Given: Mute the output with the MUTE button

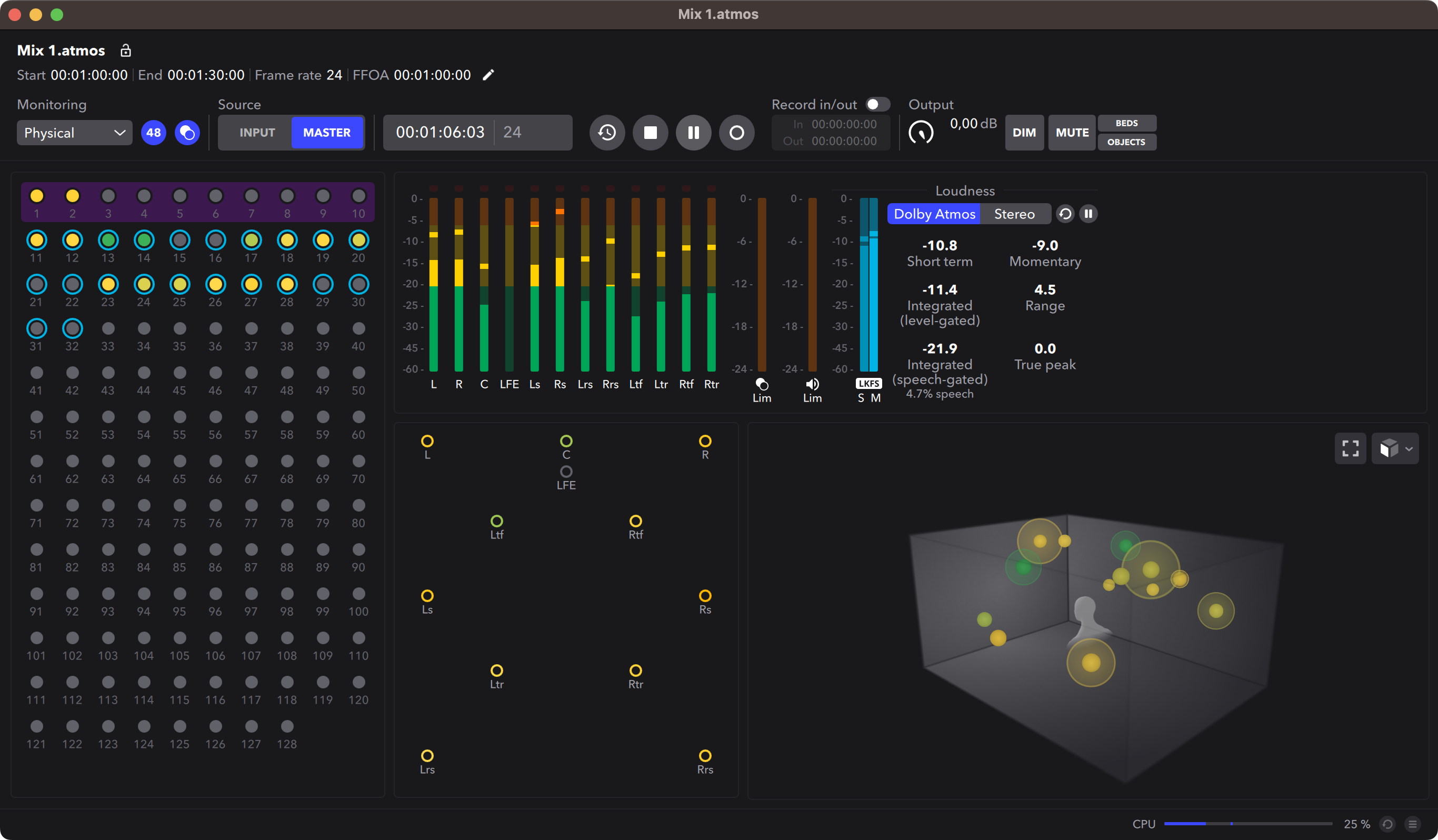Looking at the screenshot, I should tap(1071, 133).
